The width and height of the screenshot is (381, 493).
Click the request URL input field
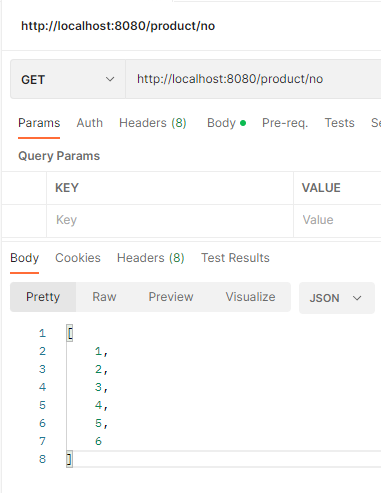point(253,79)
